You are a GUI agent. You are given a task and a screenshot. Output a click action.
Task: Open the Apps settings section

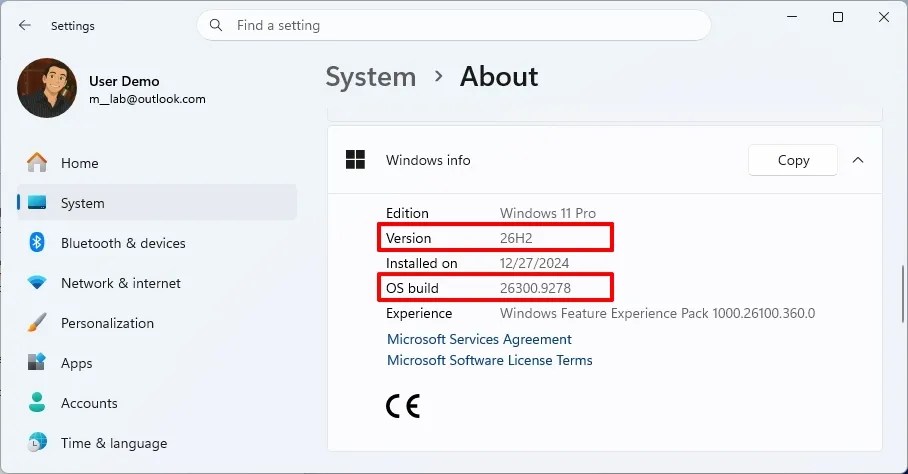[157, 363]
